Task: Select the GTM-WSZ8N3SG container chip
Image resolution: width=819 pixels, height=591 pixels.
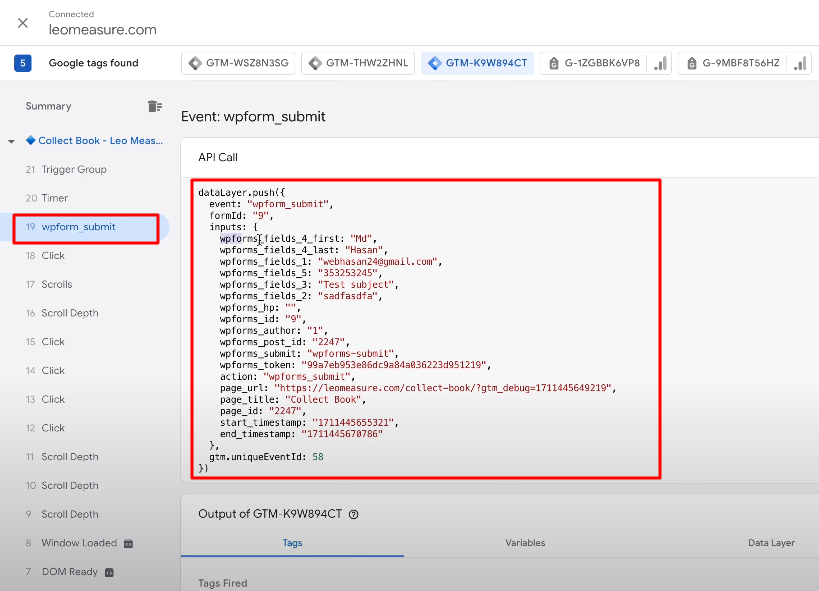Action: [x=238, y=63]
